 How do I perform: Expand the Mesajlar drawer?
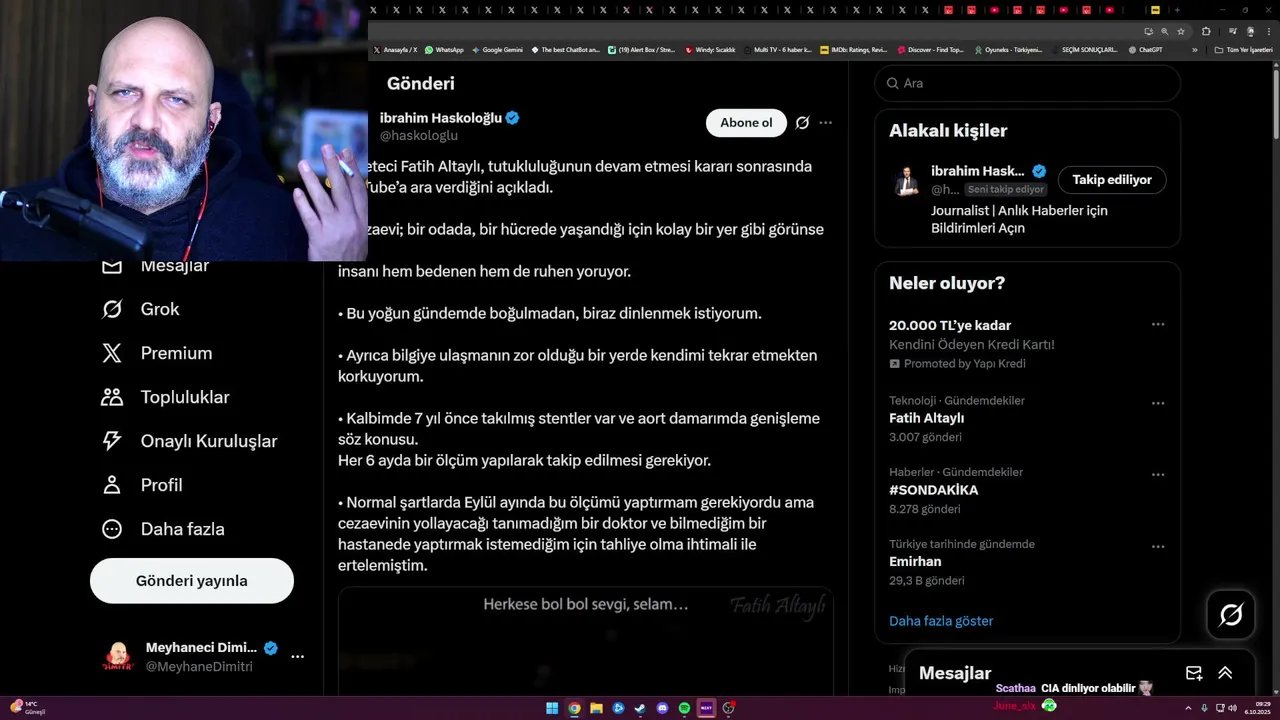point(1225,673)
